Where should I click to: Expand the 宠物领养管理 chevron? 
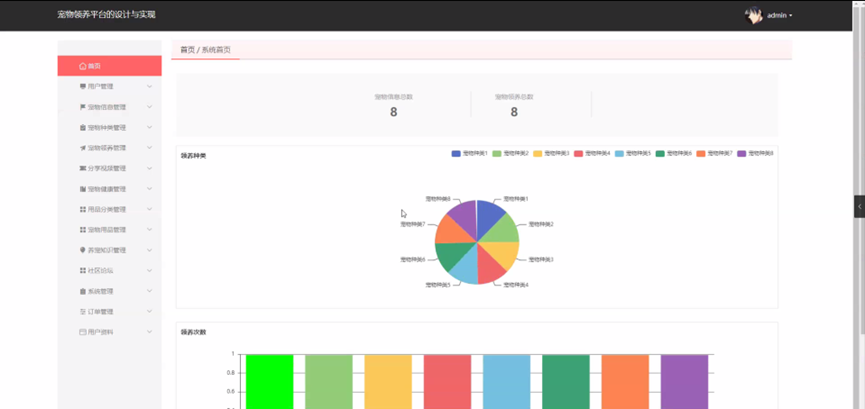149,148
